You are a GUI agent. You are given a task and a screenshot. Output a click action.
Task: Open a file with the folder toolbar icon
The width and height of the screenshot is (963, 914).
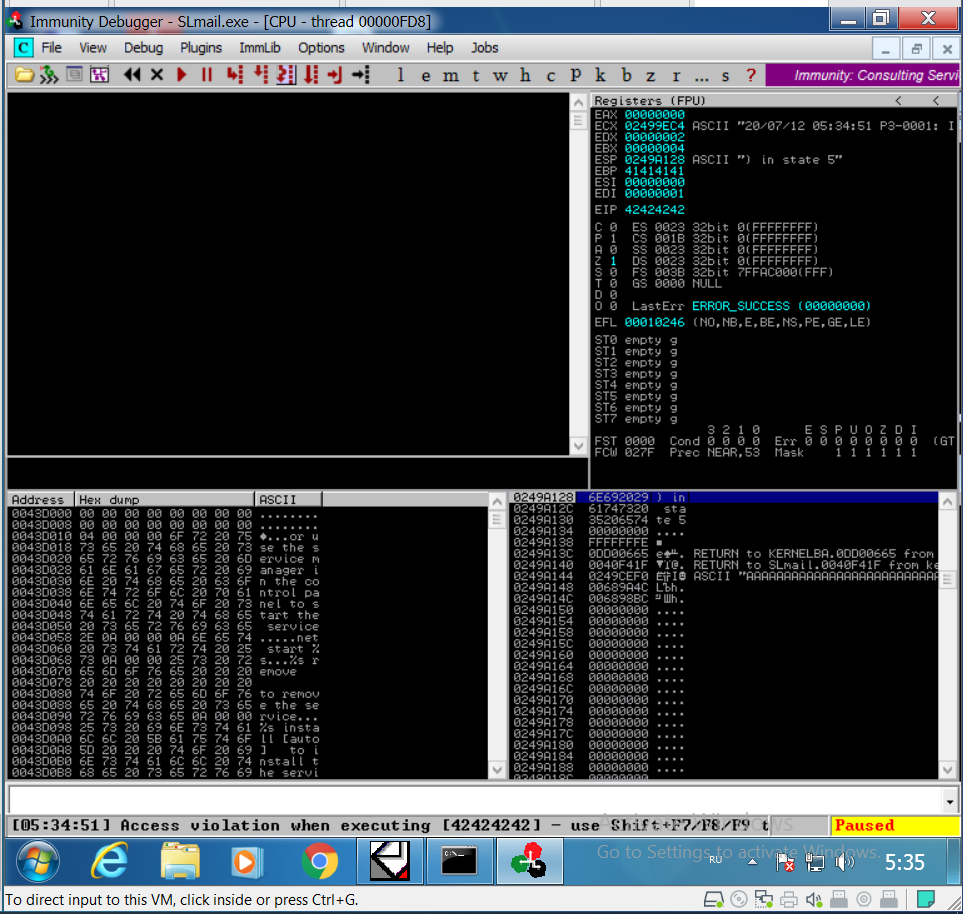24,75
